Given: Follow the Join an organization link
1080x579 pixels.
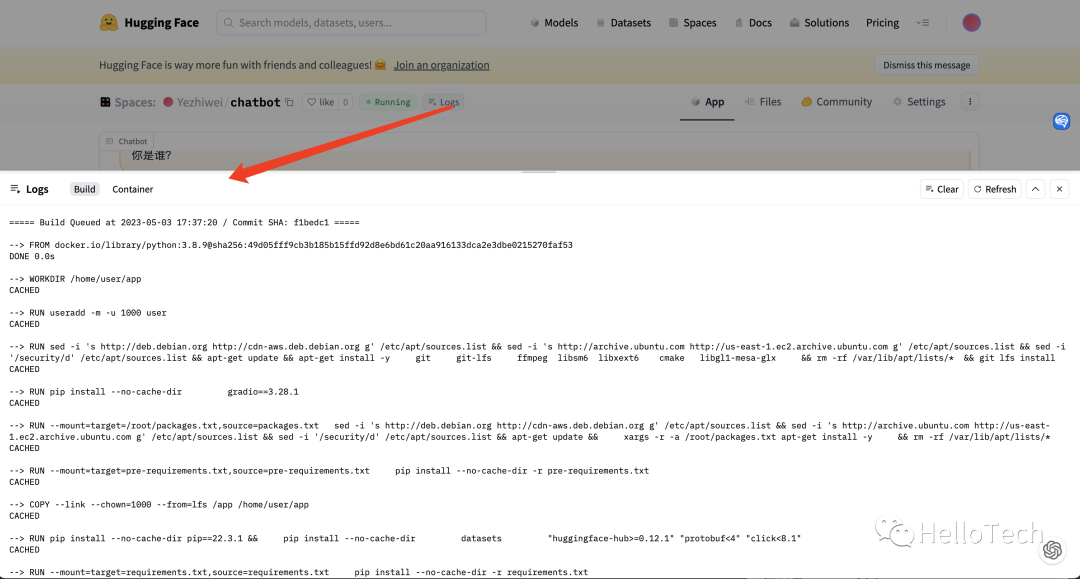Looking at the screenshot, I should (x=442, y=65).
